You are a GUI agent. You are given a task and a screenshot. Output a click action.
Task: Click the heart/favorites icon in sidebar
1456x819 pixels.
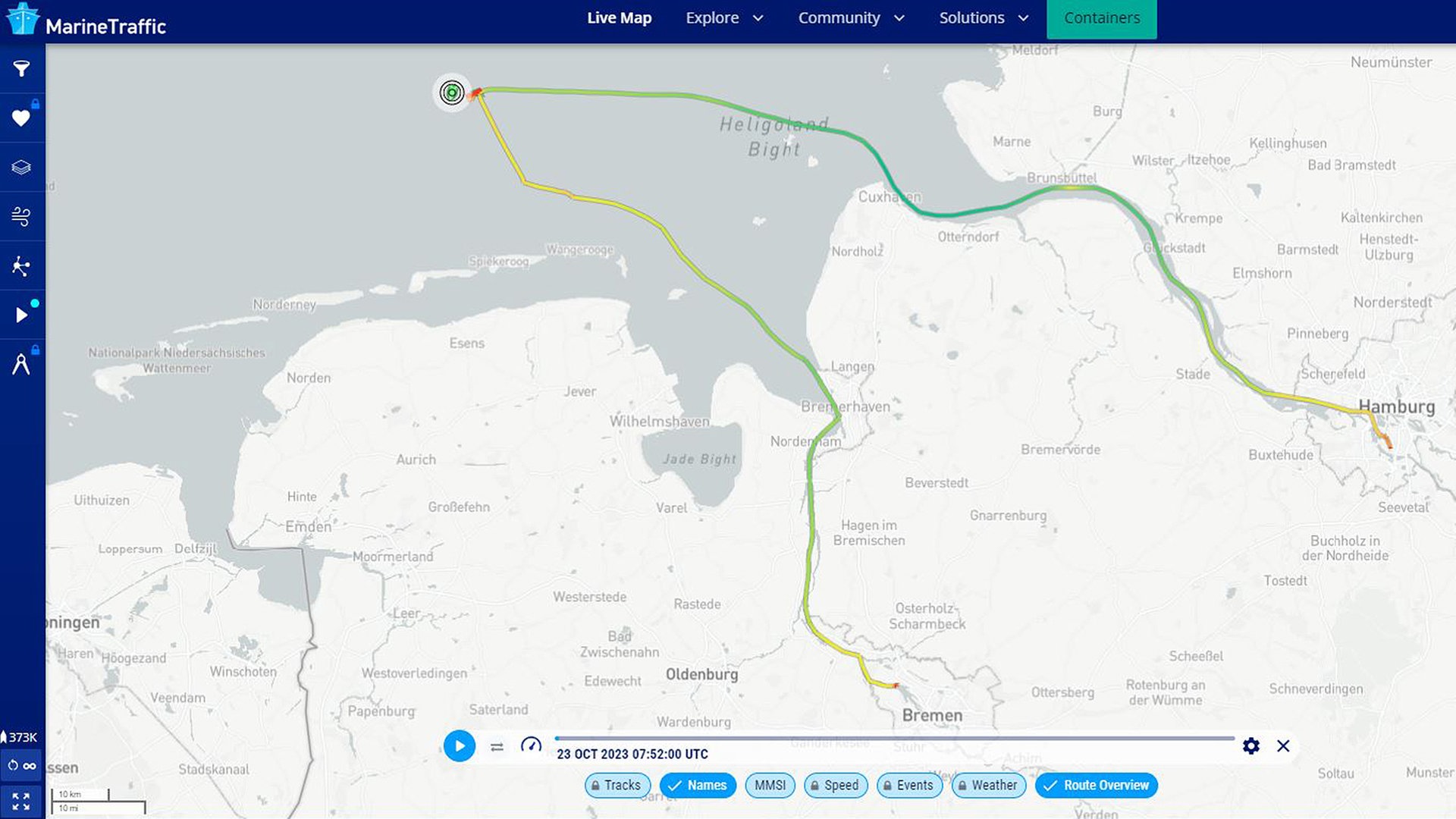(22, 118)
